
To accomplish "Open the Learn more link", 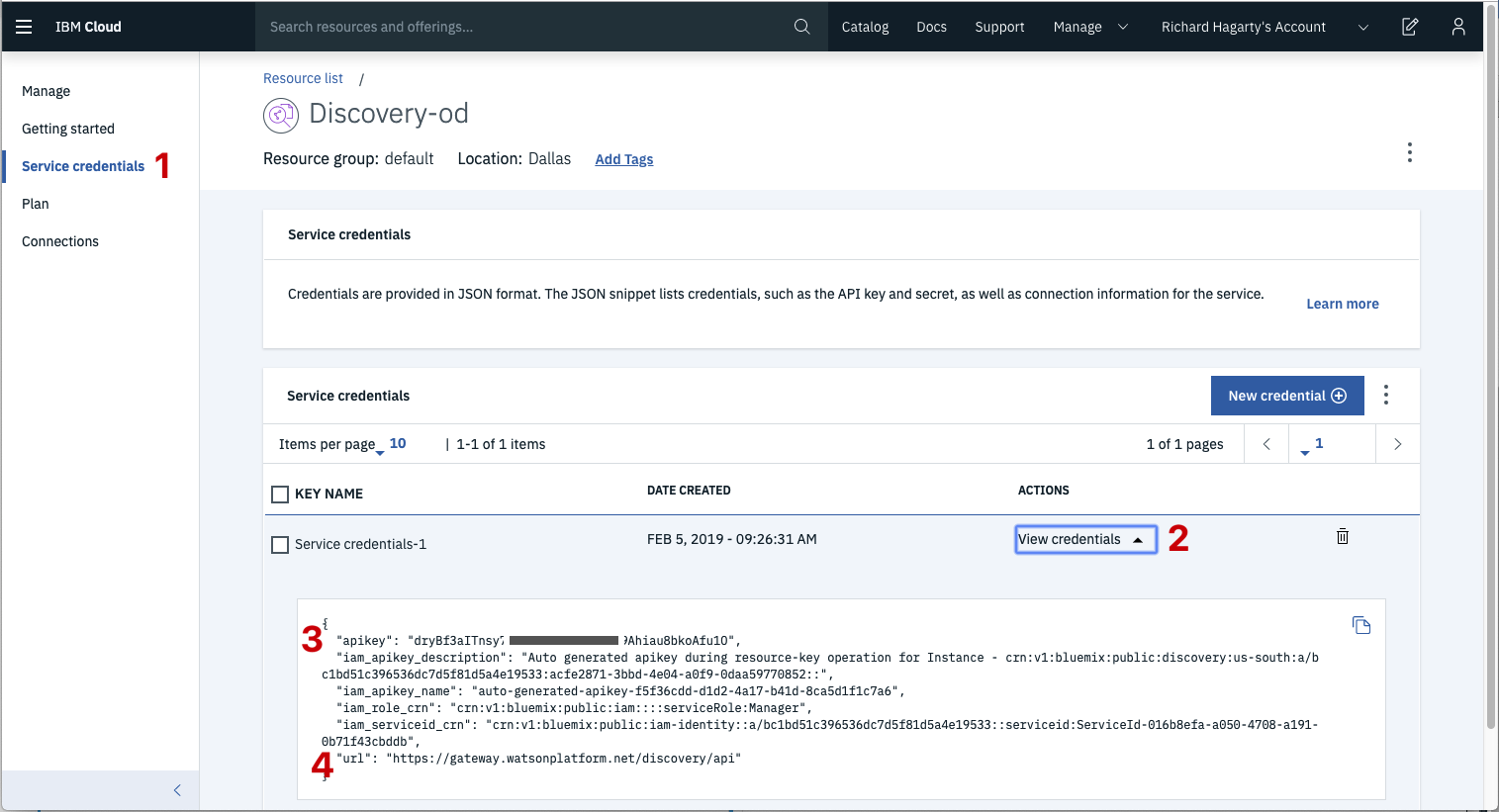I will [1343, 304].
